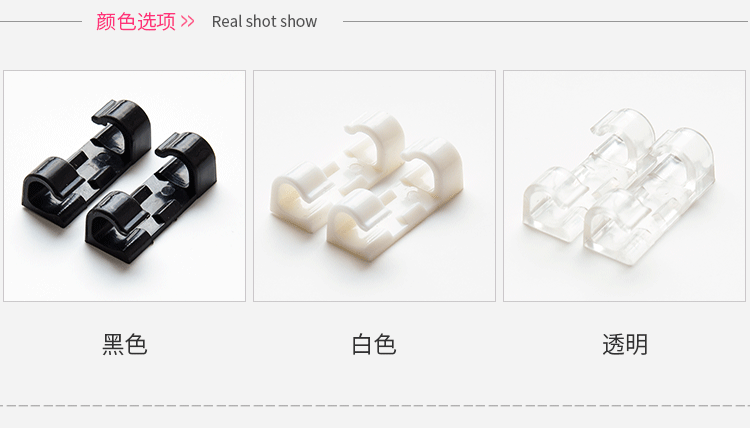Click the front transparent clip
The image size is (750, 428).
tap(649, 196)
